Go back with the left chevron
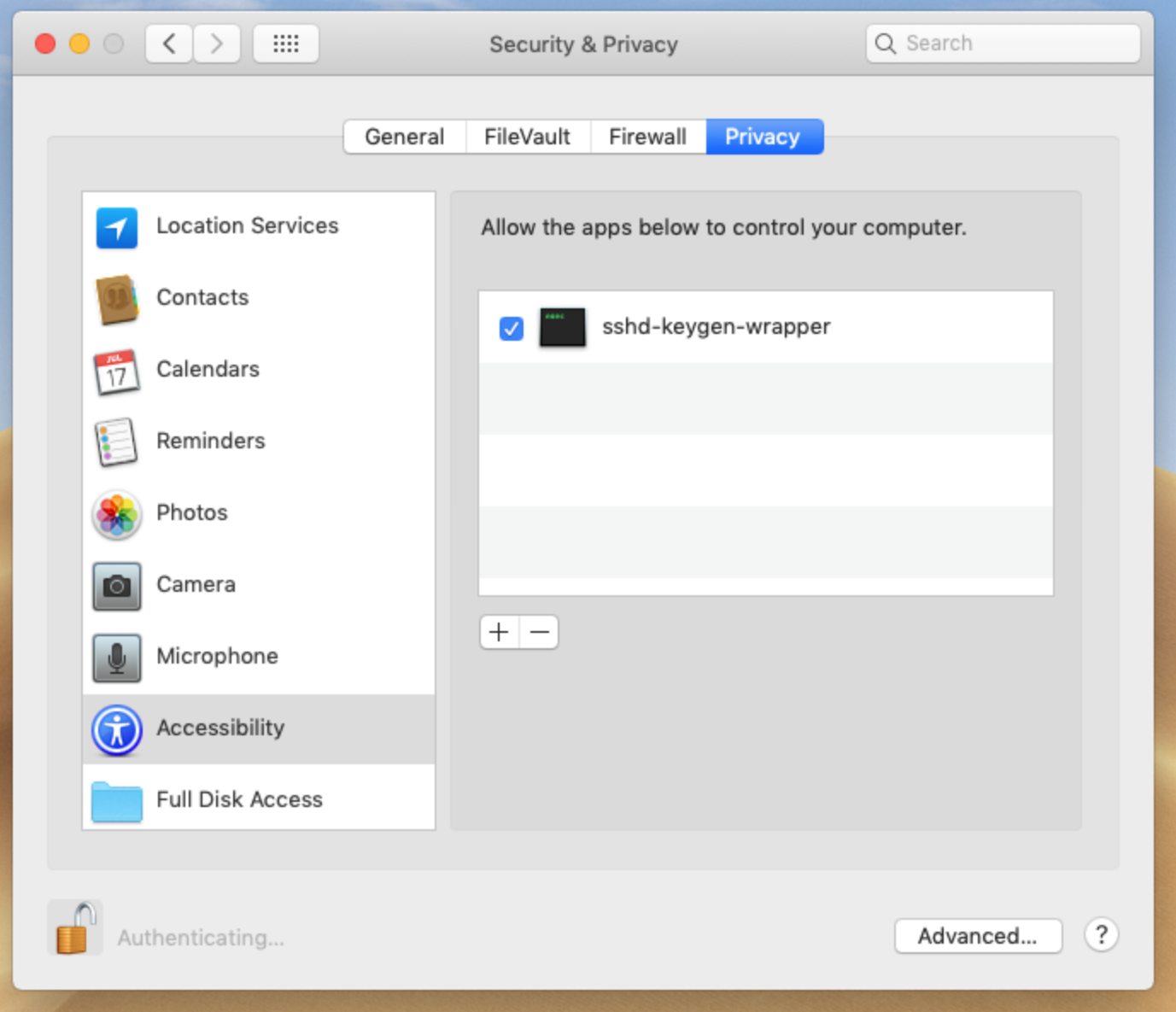This screenshot has width=1176, height=1012. point(169,44)
